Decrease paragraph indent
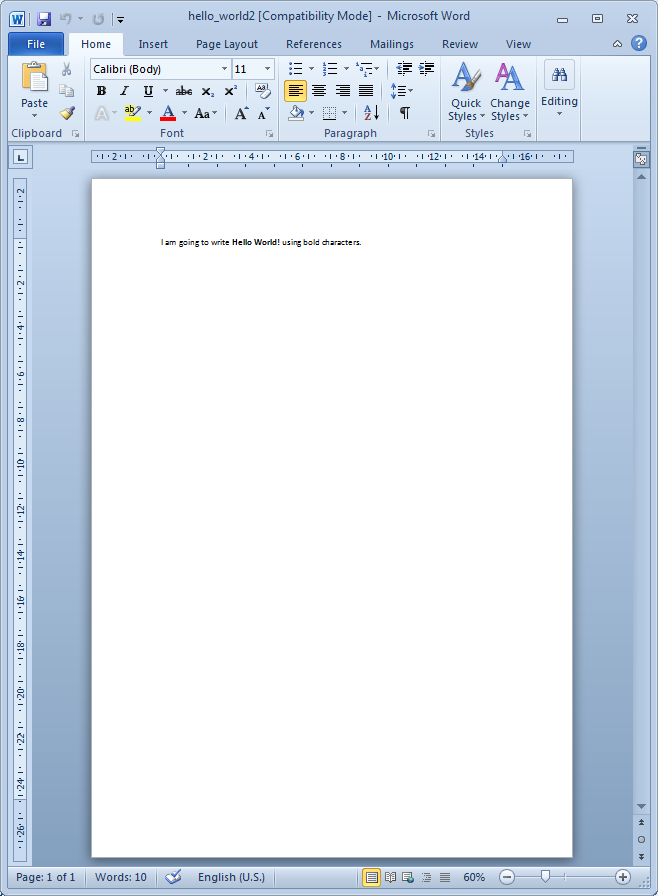 pyautogui.click(x=404, y=69)
